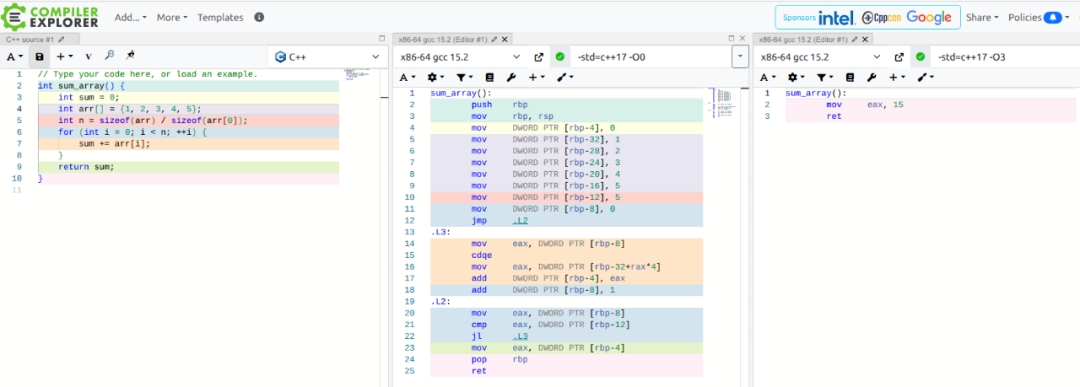Rename C++ source #1 via the pencil icon

(x=61, y=40)
